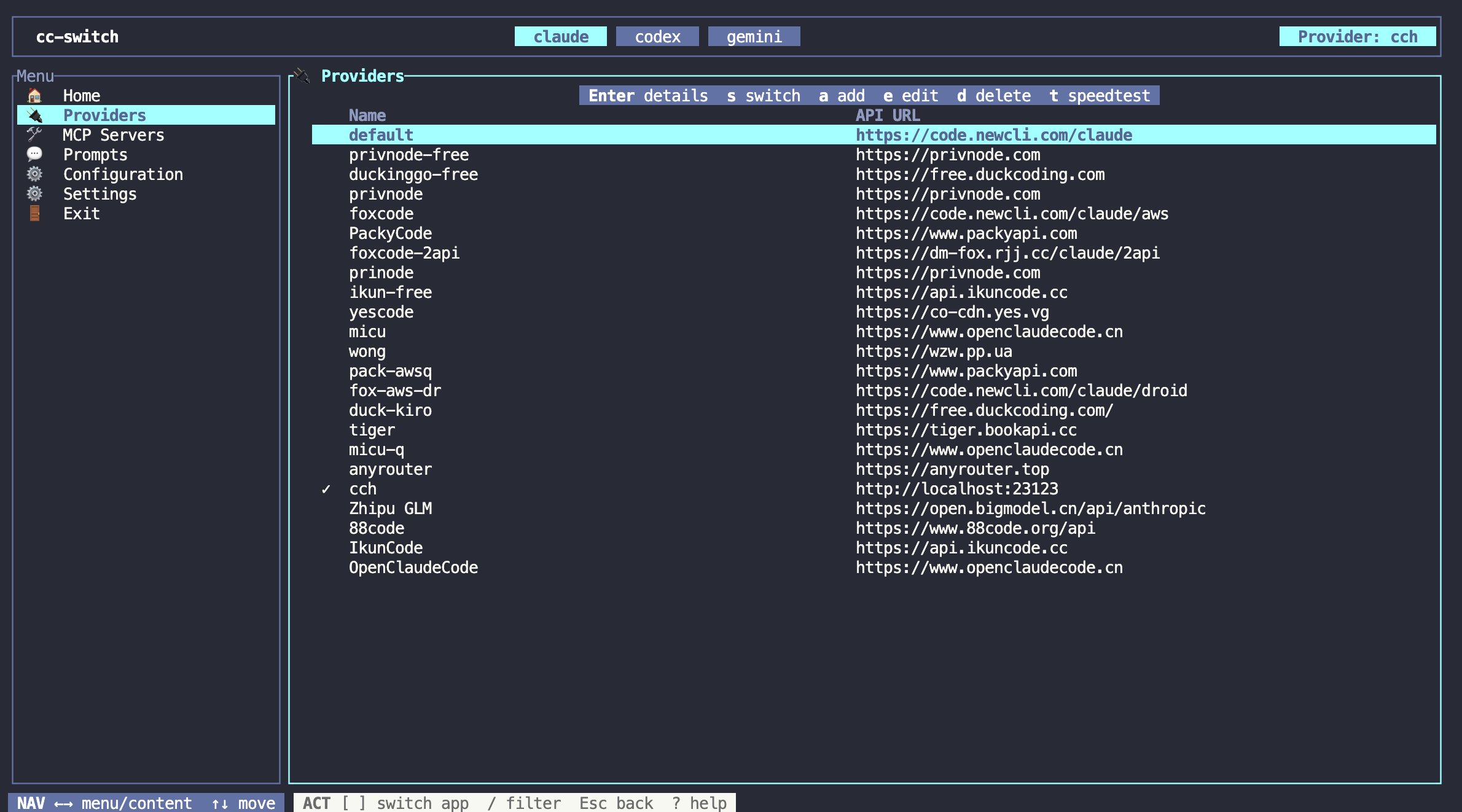This screenshot has height=812, width=1462.
Task: Click the Settings gear icon
Action: point(35,193)
